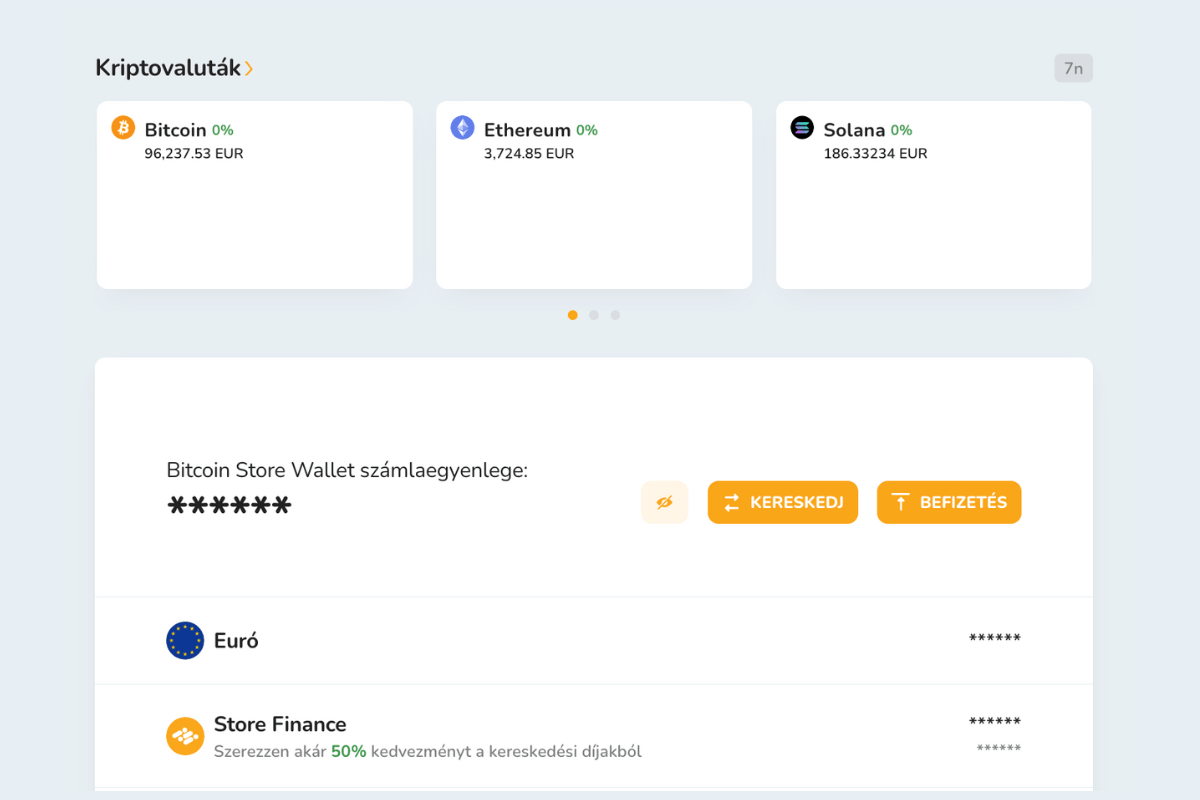1200x800 pixels.
Task: Open Store Finance via its honeycomb icon
Action: pyautogui.click(x=185, y=736)
